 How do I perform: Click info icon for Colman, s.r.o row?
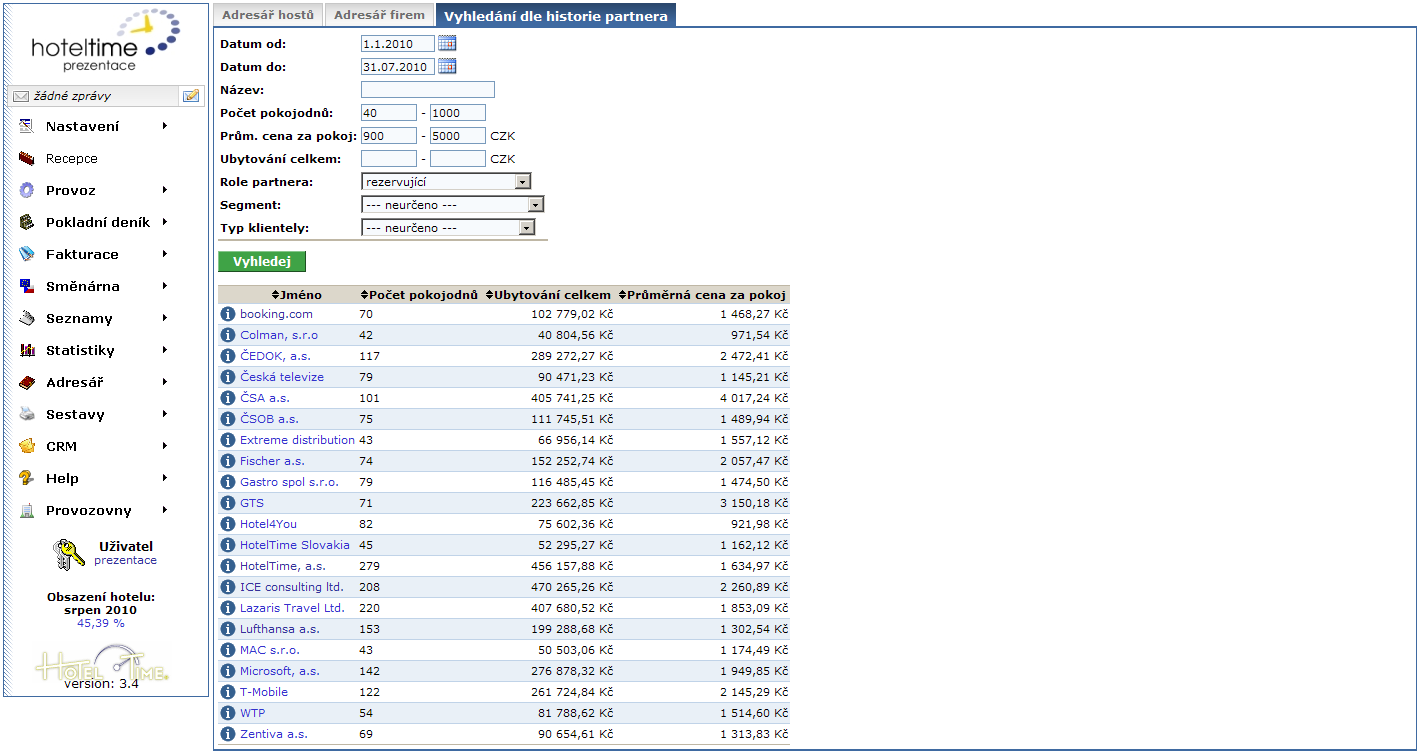click(x=228, y=335)
